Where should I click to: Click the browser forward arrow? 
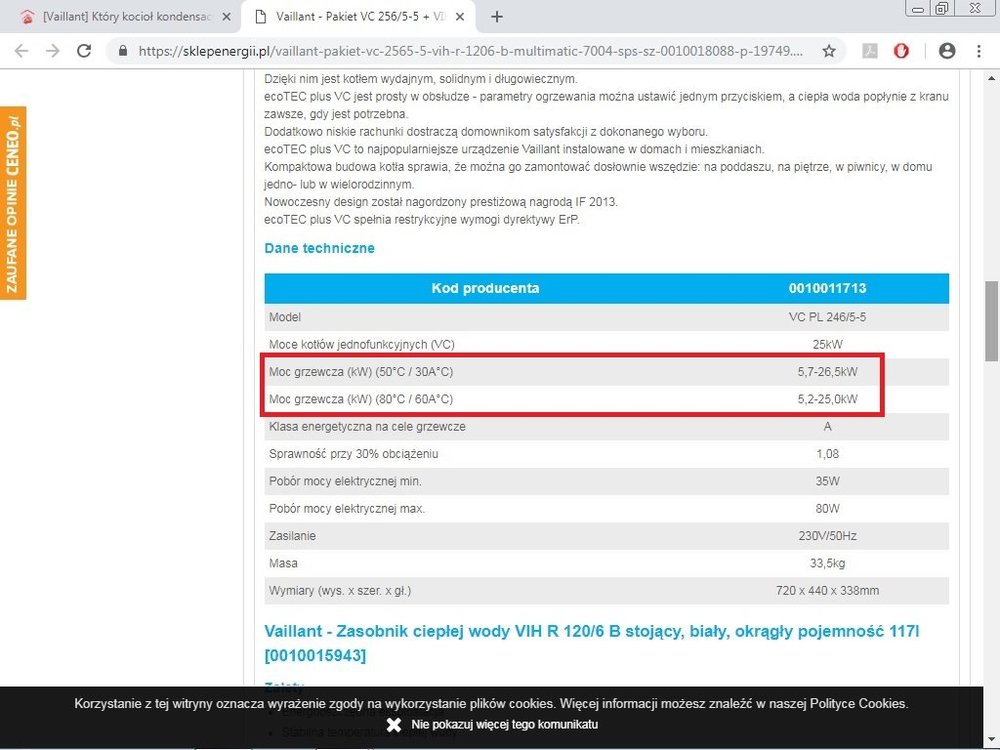coord(52,51)
